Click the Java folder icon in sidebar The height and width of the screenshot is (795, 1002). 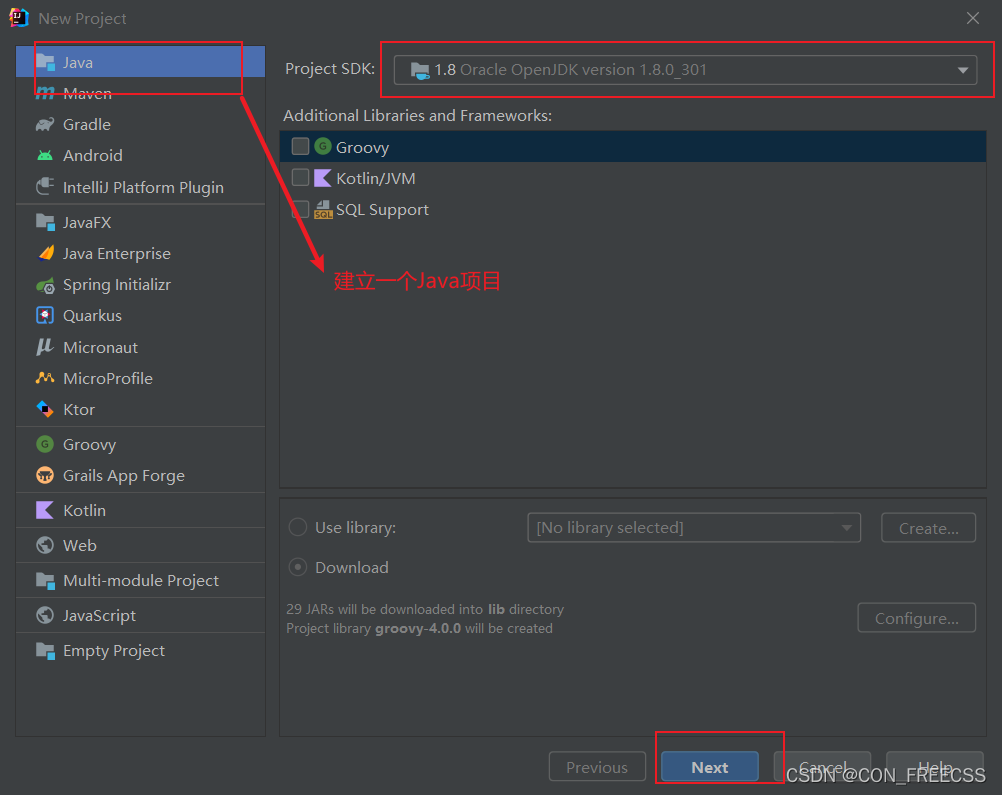tap(45, 62)
